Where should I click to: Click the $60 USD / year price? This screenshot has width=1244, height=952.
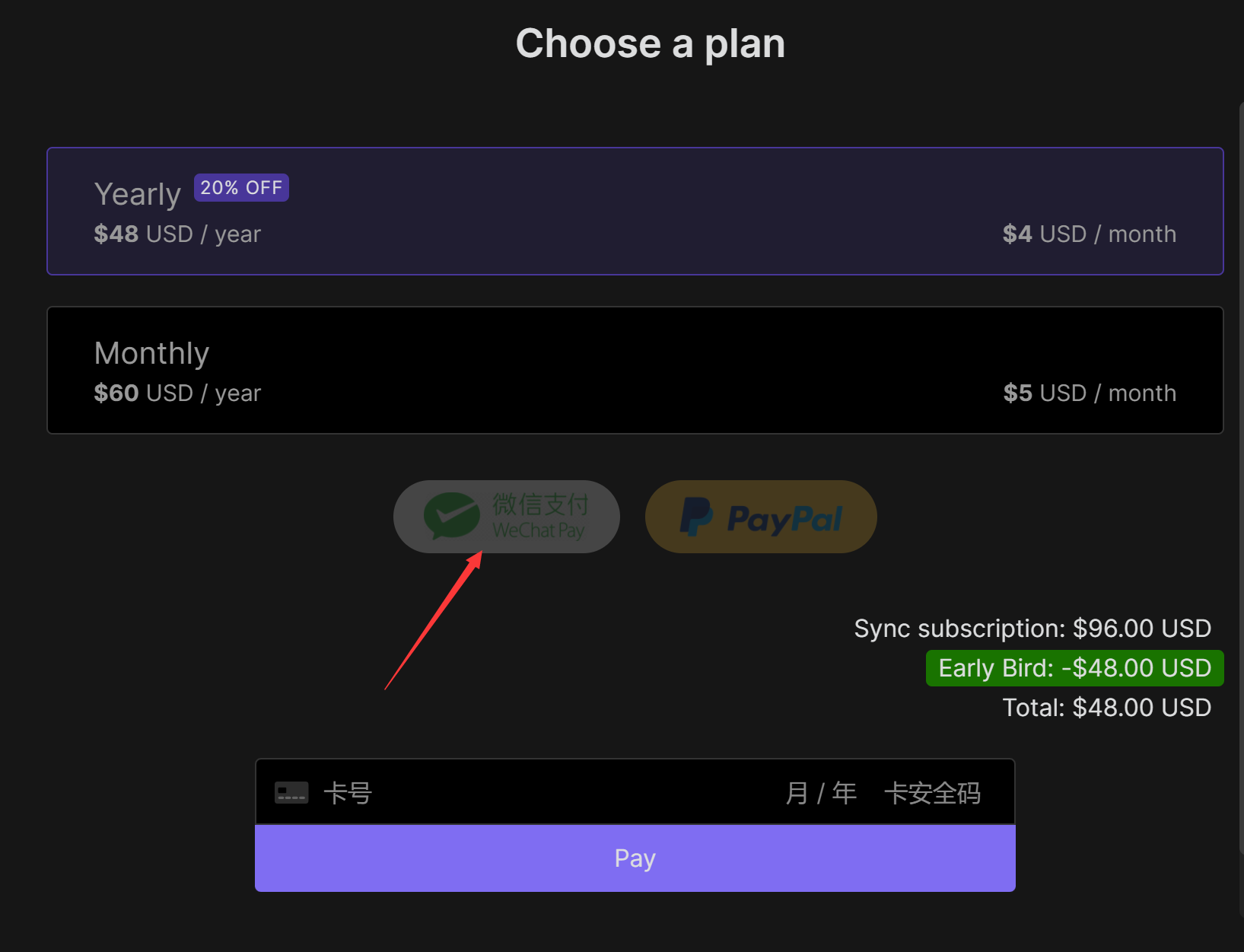pos(177,393)
